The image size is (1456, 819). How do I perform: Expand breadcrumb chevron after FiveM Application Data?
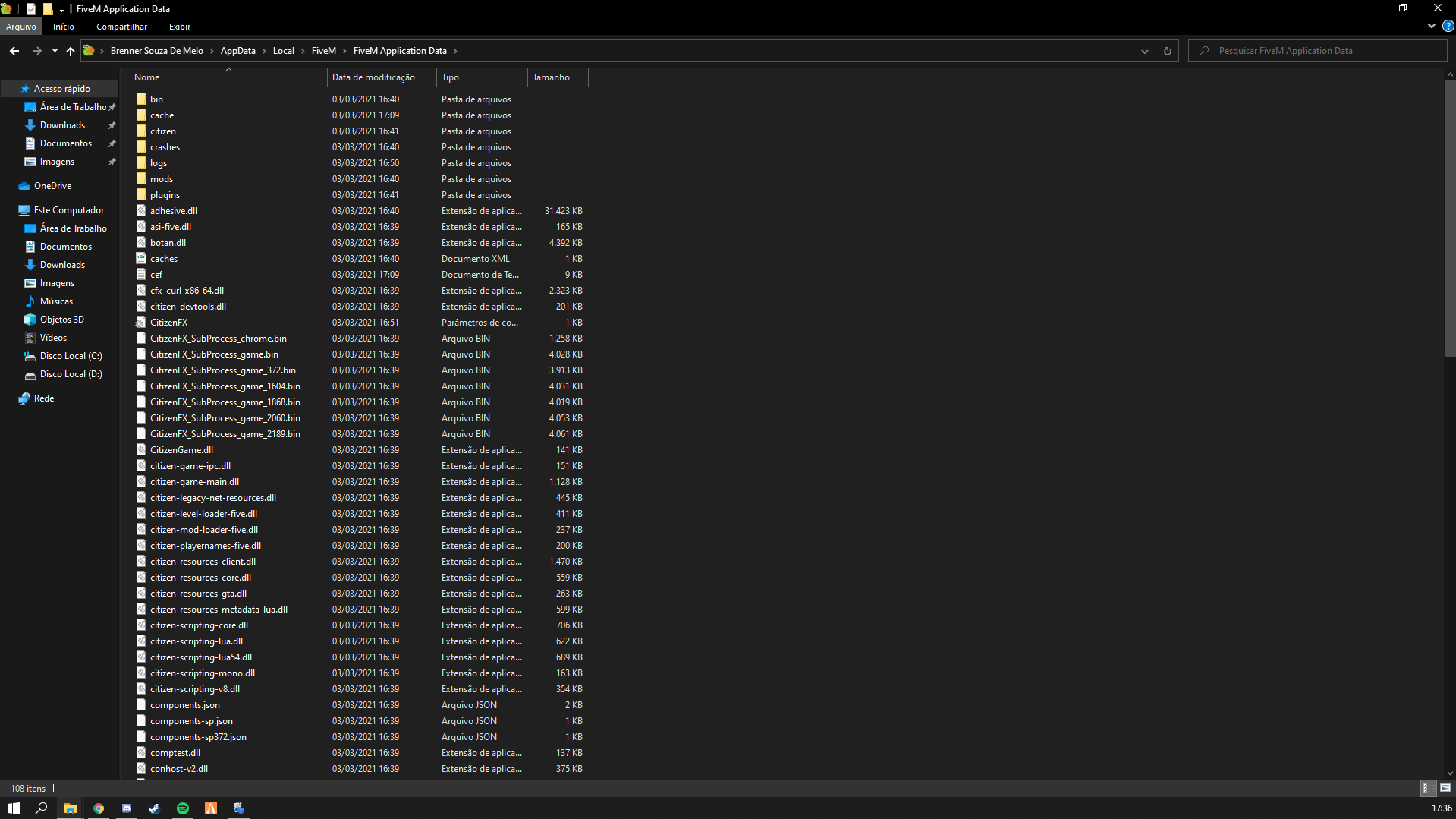click(x=455, y=51)
